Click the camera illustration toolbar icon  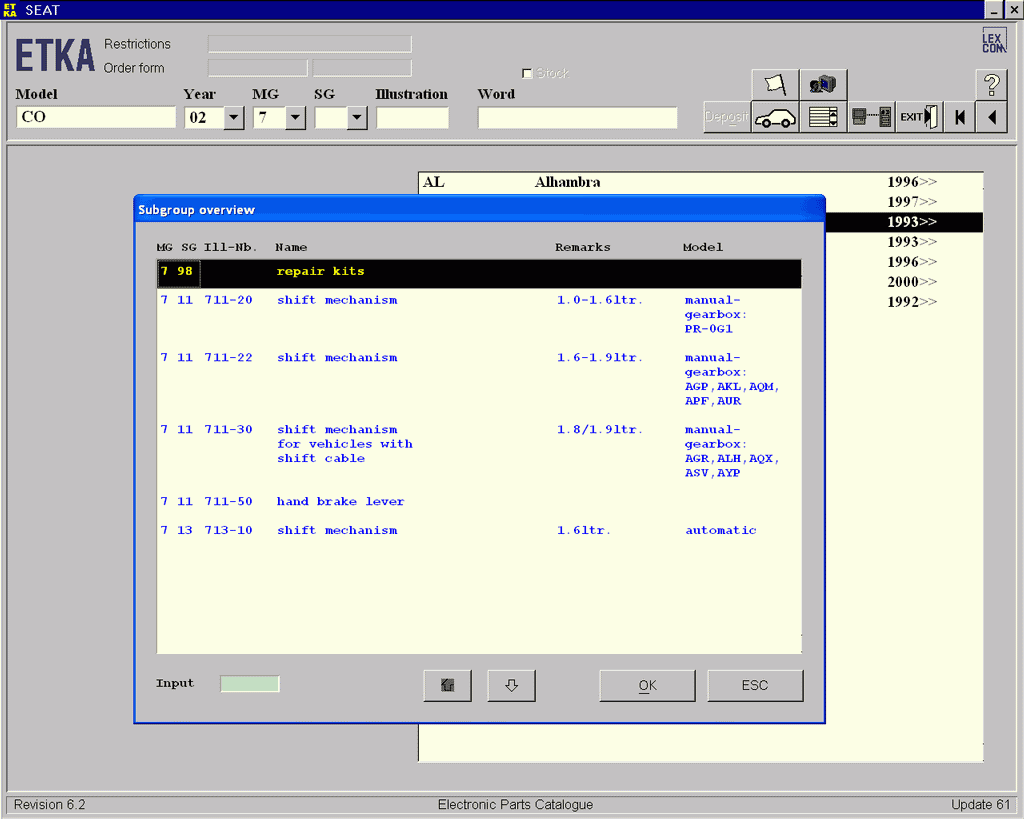823,85
